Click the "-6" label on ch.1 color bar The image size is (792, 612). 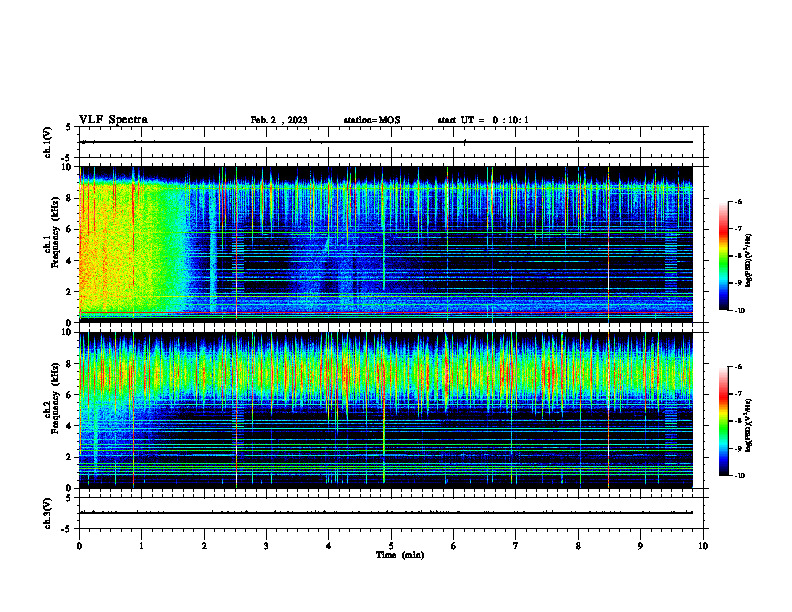[x=738, y=202]
